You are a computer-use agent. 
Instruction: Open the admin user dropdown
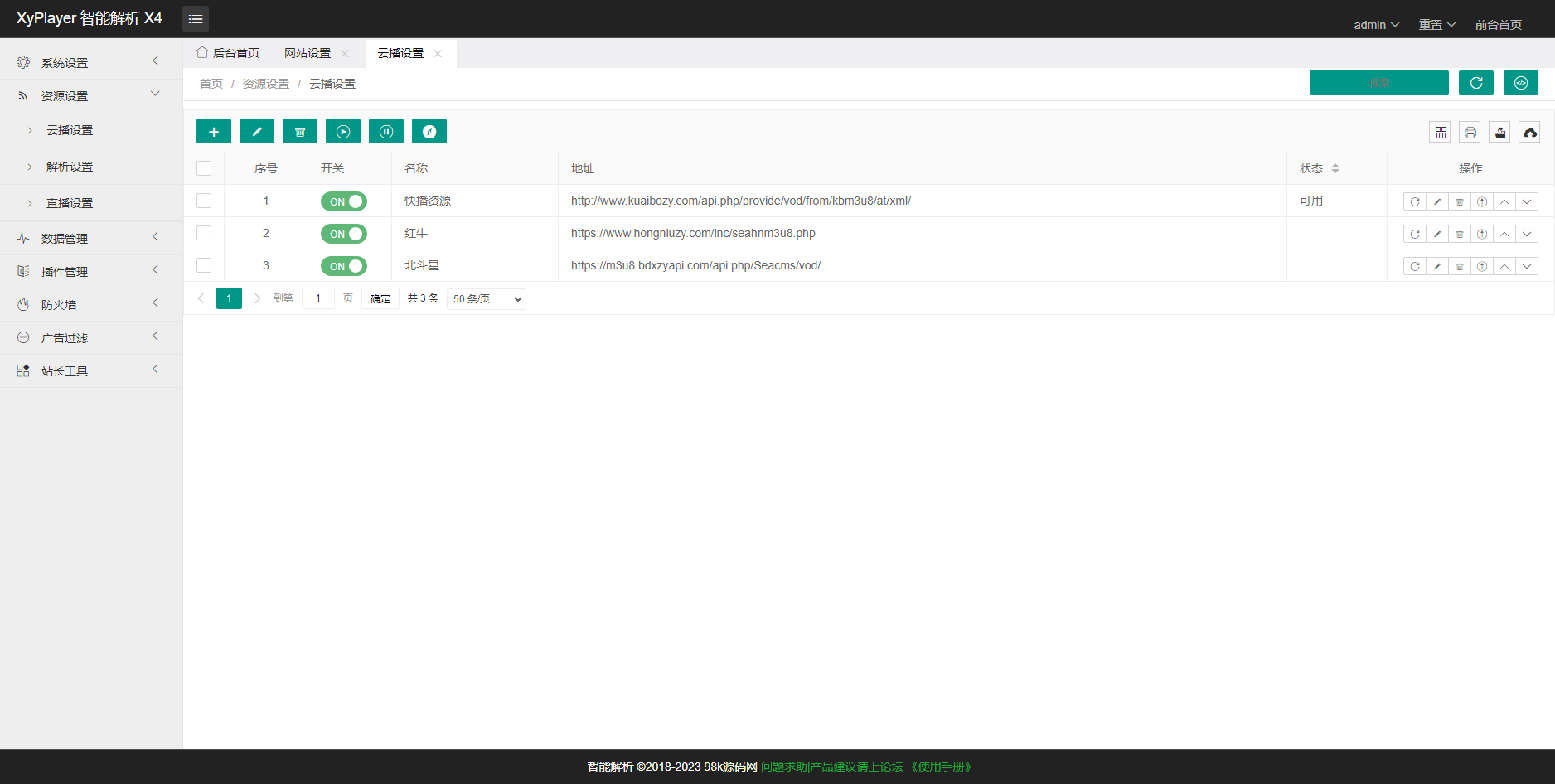coord(1376,25)
